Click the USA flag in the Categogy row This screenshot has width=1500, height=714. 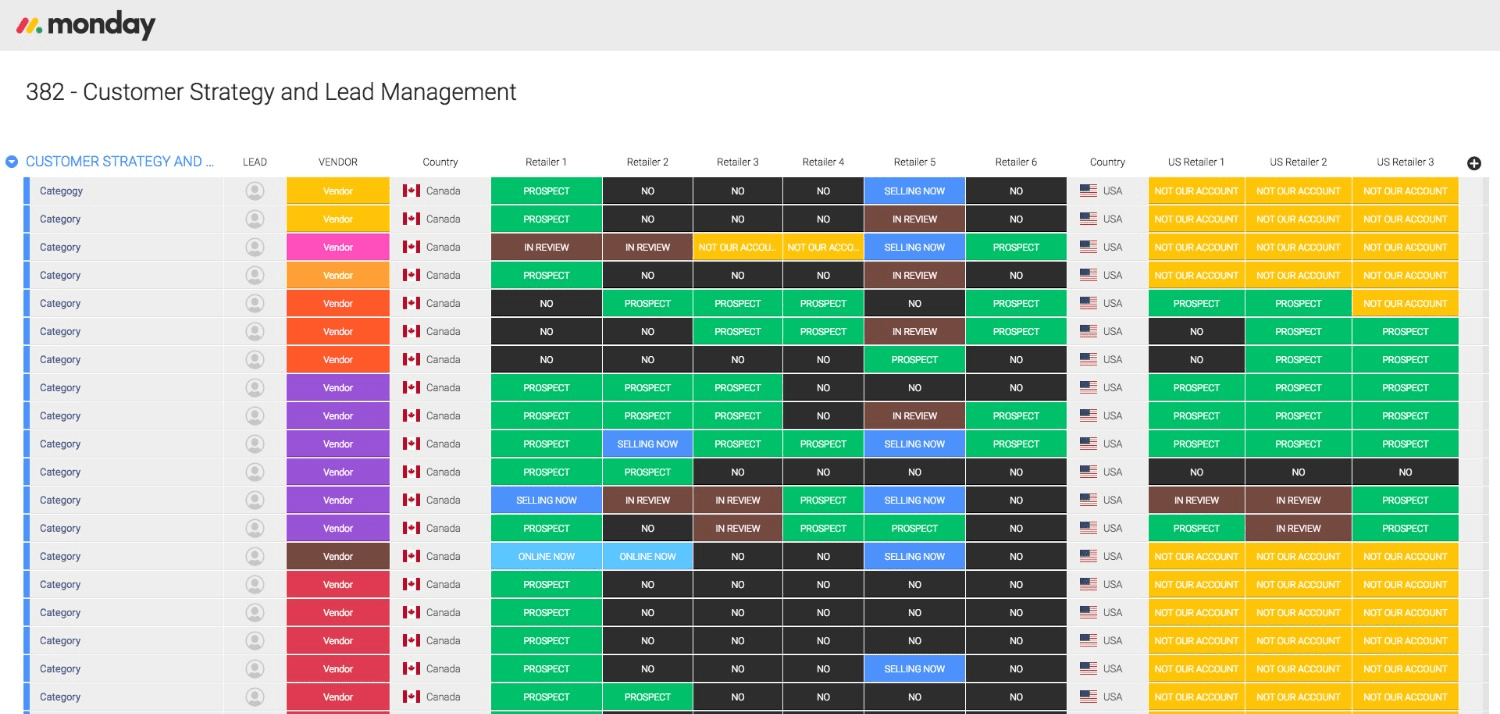(x=1088, y=191)
